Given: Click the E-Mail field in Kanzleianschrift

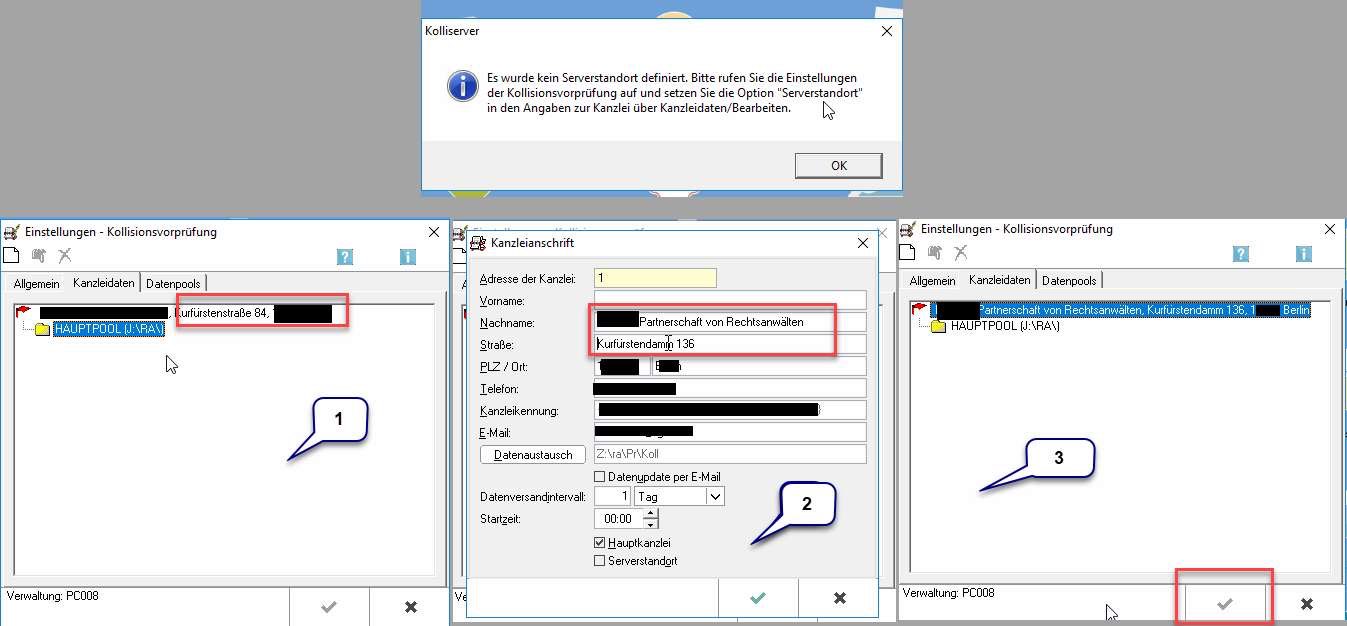Looking at the screenshot, I should (x=730, y=433).
